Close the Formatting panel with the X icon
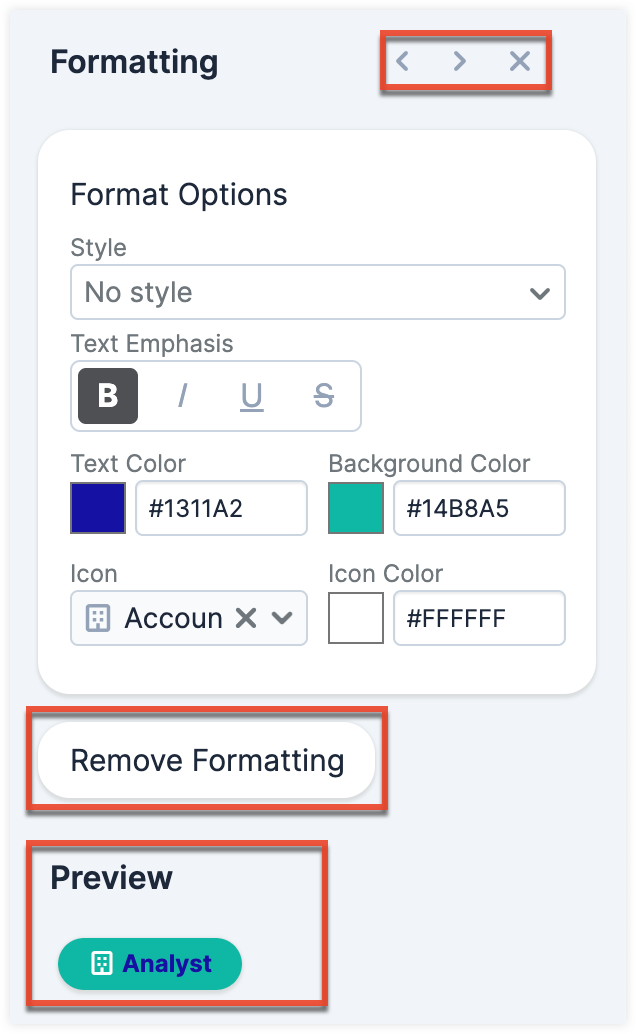Image resolution: width=636 pixels, height=1034 pixels. pos(519,61)
